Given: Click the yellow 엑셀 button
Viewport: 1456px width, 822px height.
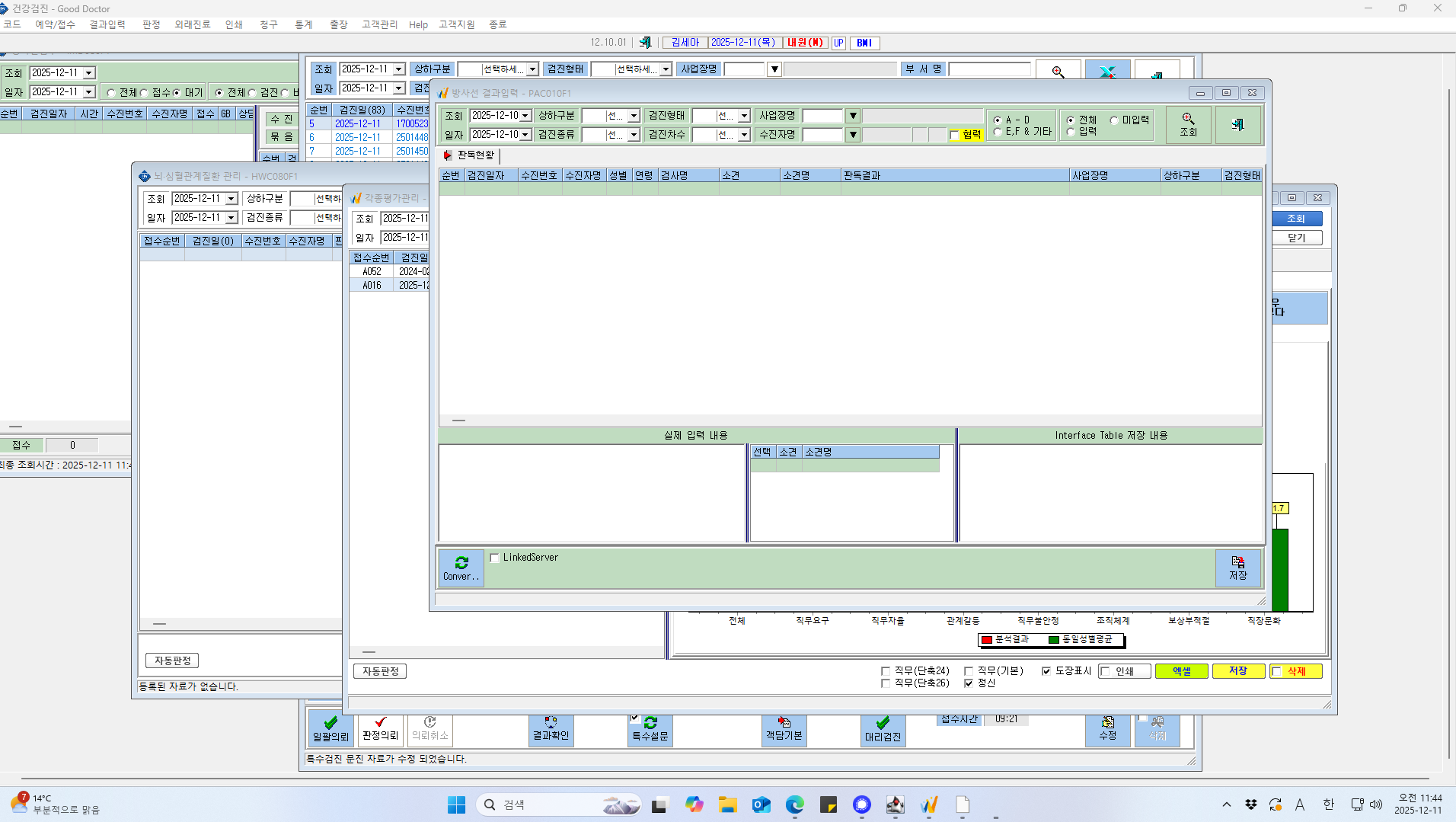Looking at the screenshot, I should point(1181,671).
